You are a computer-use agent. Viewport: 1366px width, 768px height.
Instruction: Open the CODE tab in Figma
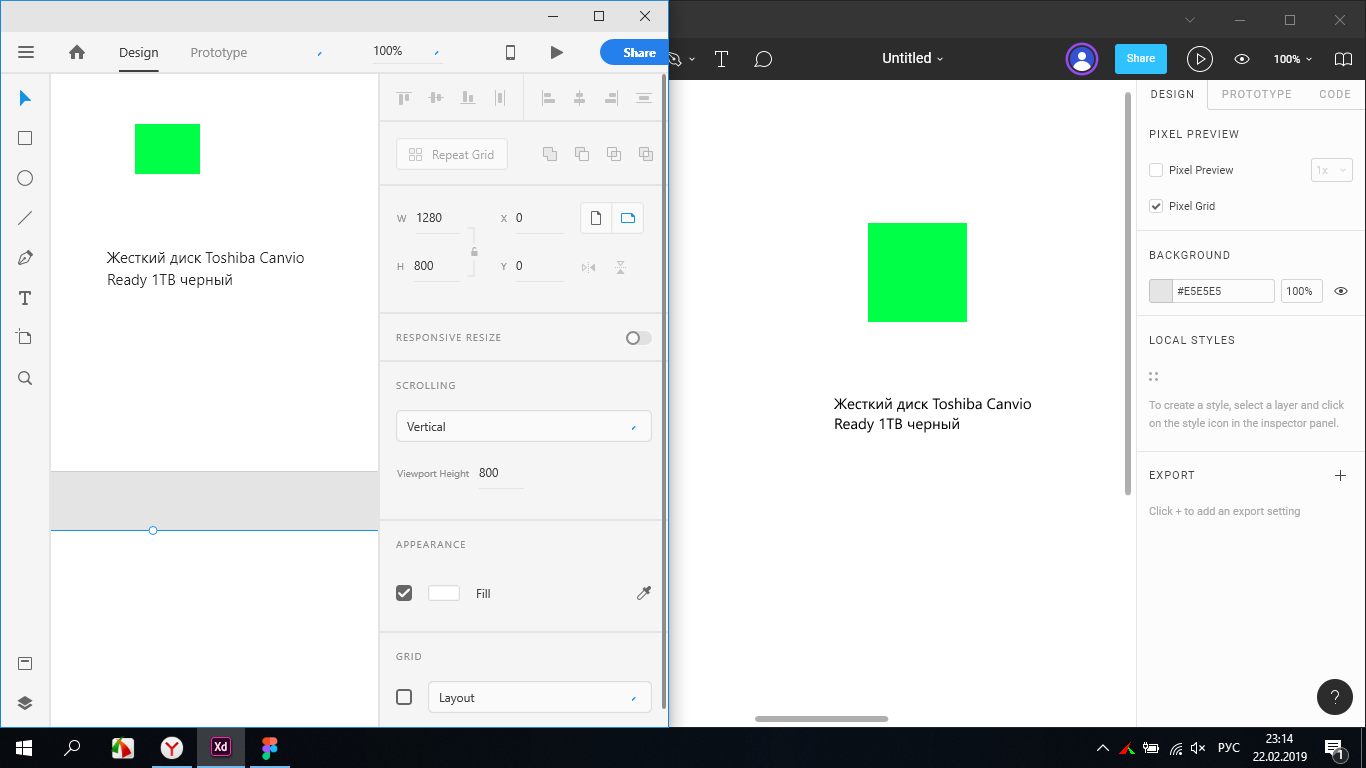coord(1335,94)
